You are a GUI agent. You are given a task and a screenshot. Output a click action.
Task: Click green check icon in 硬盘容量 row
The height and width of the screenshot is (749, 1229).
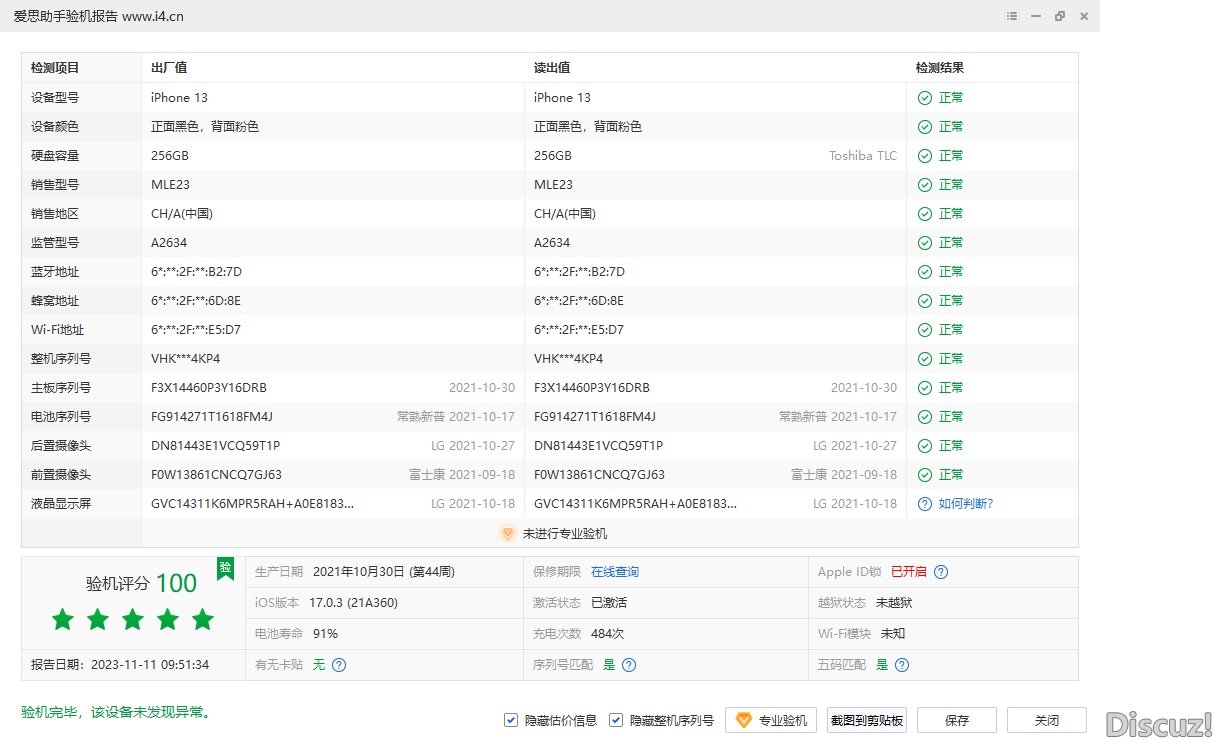pyautogui.click(x=925, y=156)
